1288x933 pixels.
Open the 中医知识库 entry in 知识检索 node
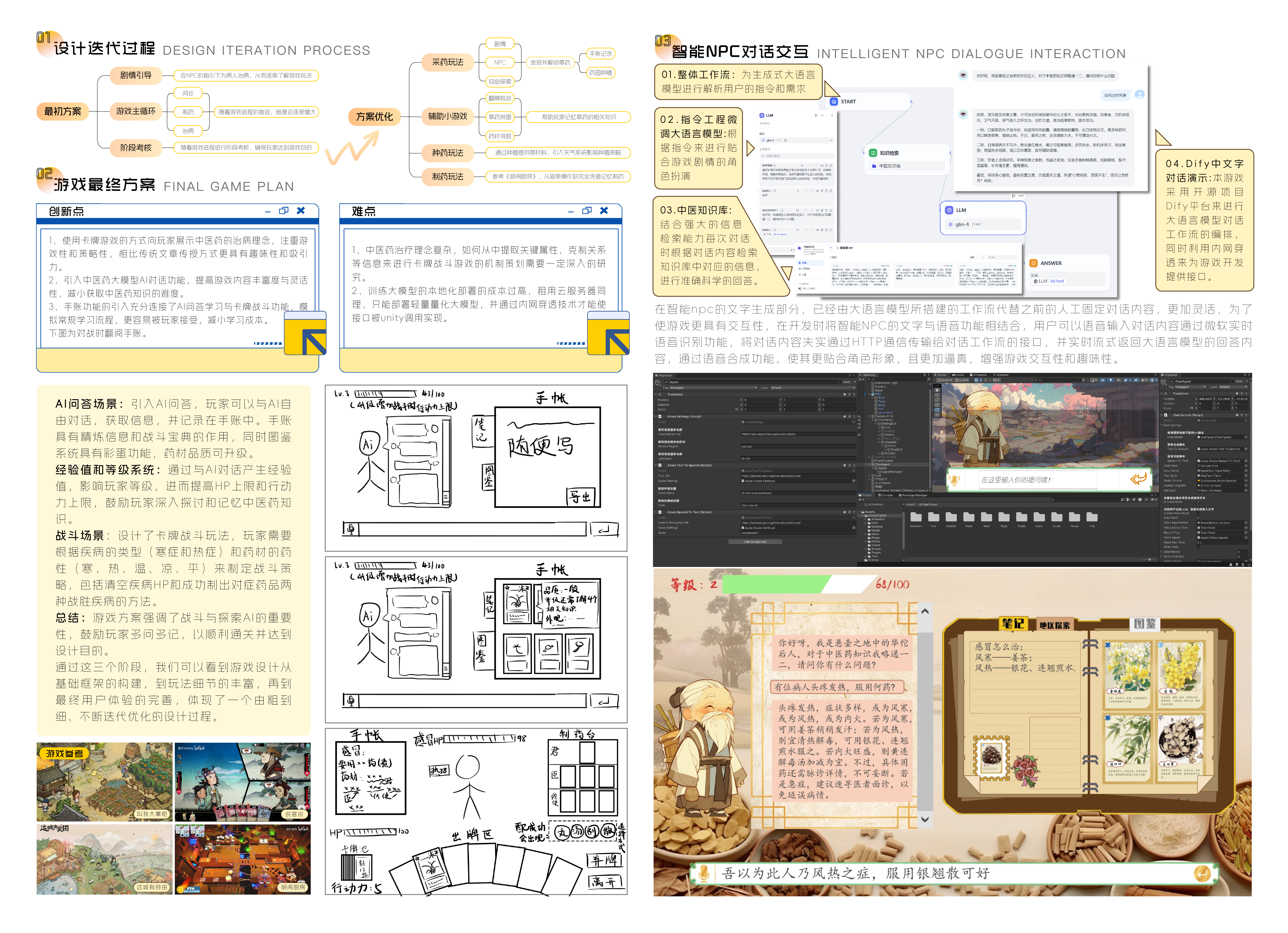point(907,166)
